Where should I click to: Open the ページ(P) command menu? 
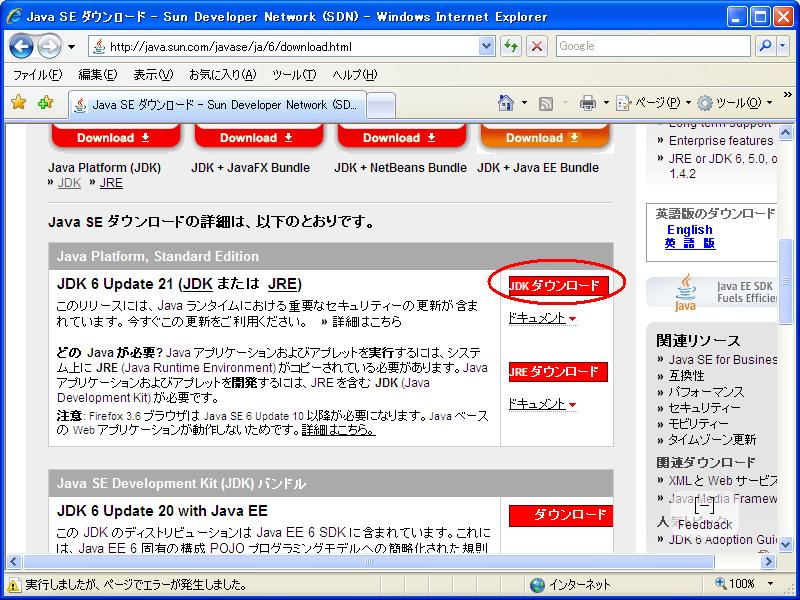(x=653, y=103)
